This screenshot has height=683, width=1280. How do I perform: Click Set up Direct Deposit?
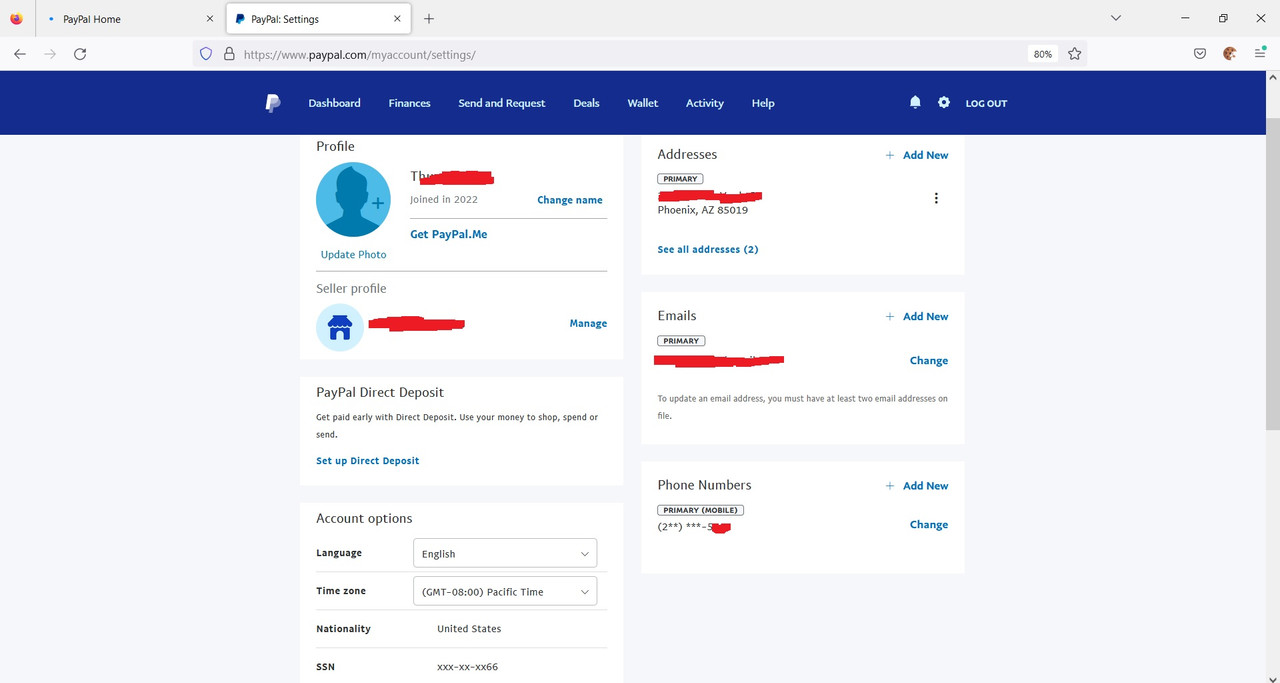pos(368,461)
